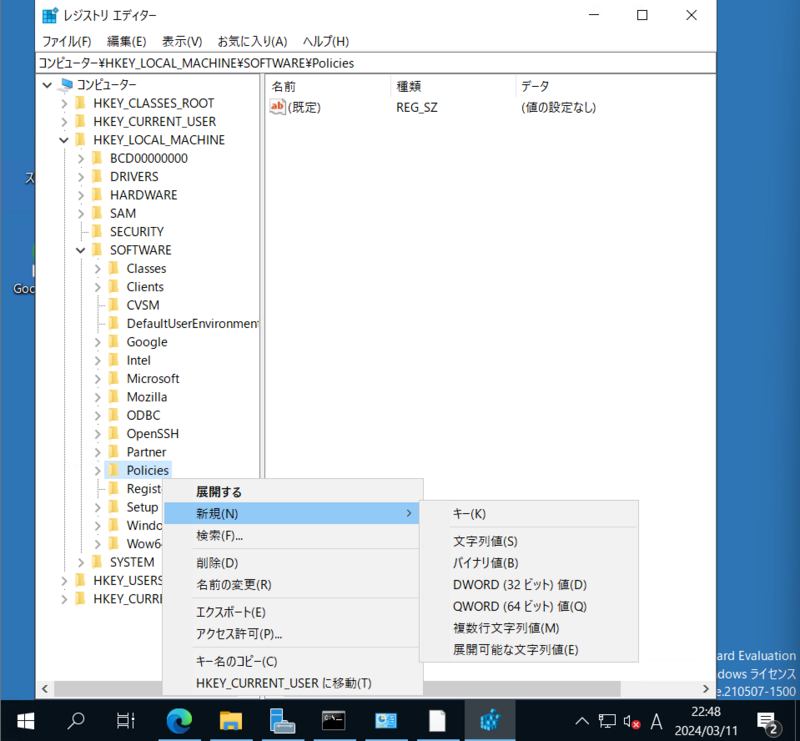Open アクセス許可(P)... from context menu

[x=292, y=634]
